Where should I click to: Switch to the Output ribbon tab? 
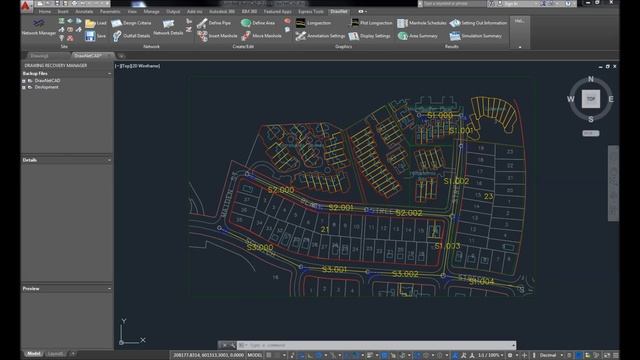pyautogui.click(x=173, y=11)
